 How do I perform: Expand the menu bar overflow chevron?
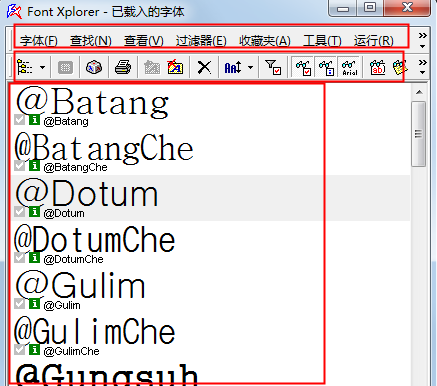pyautogui.click(x=423, y=40)
